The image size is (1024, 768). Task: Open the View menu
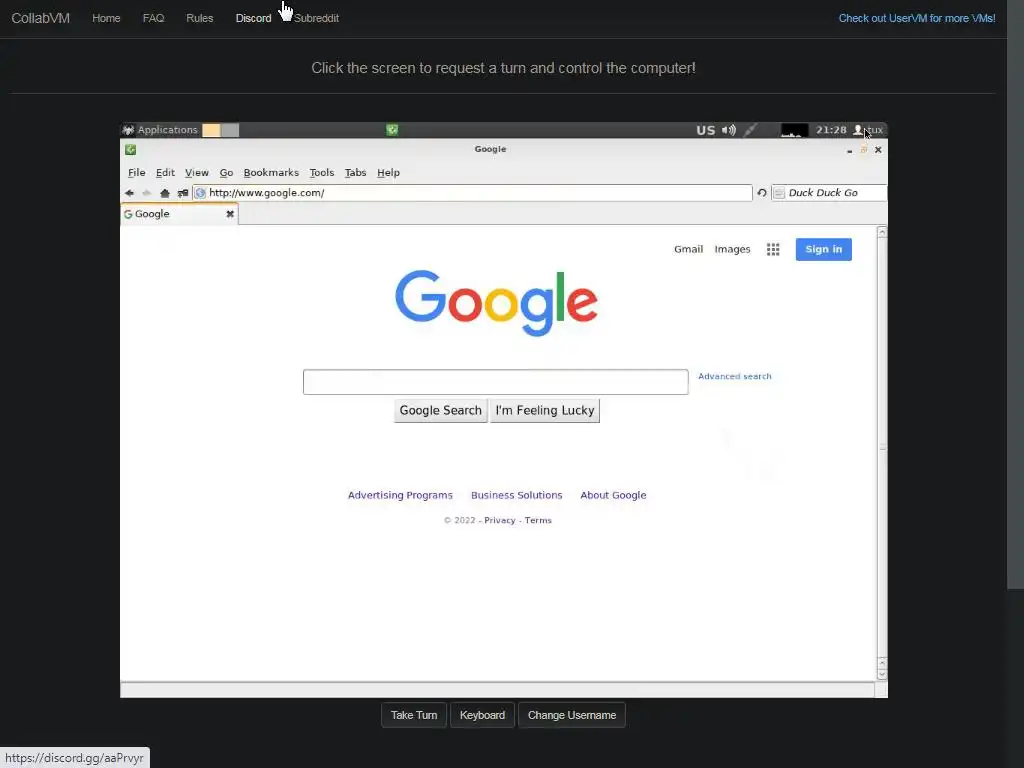(x=197, y=172)
